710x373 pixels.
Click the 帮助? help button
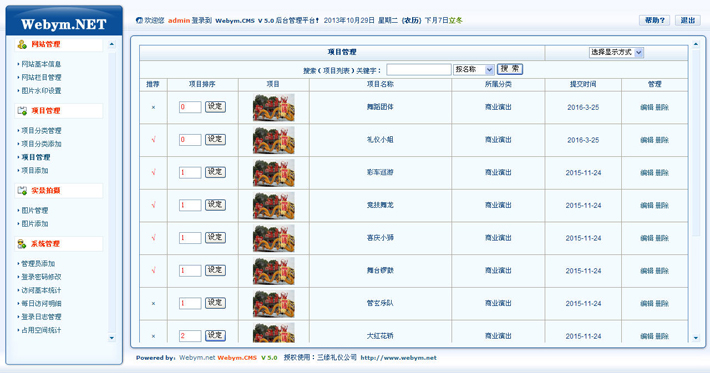point(654,20)
